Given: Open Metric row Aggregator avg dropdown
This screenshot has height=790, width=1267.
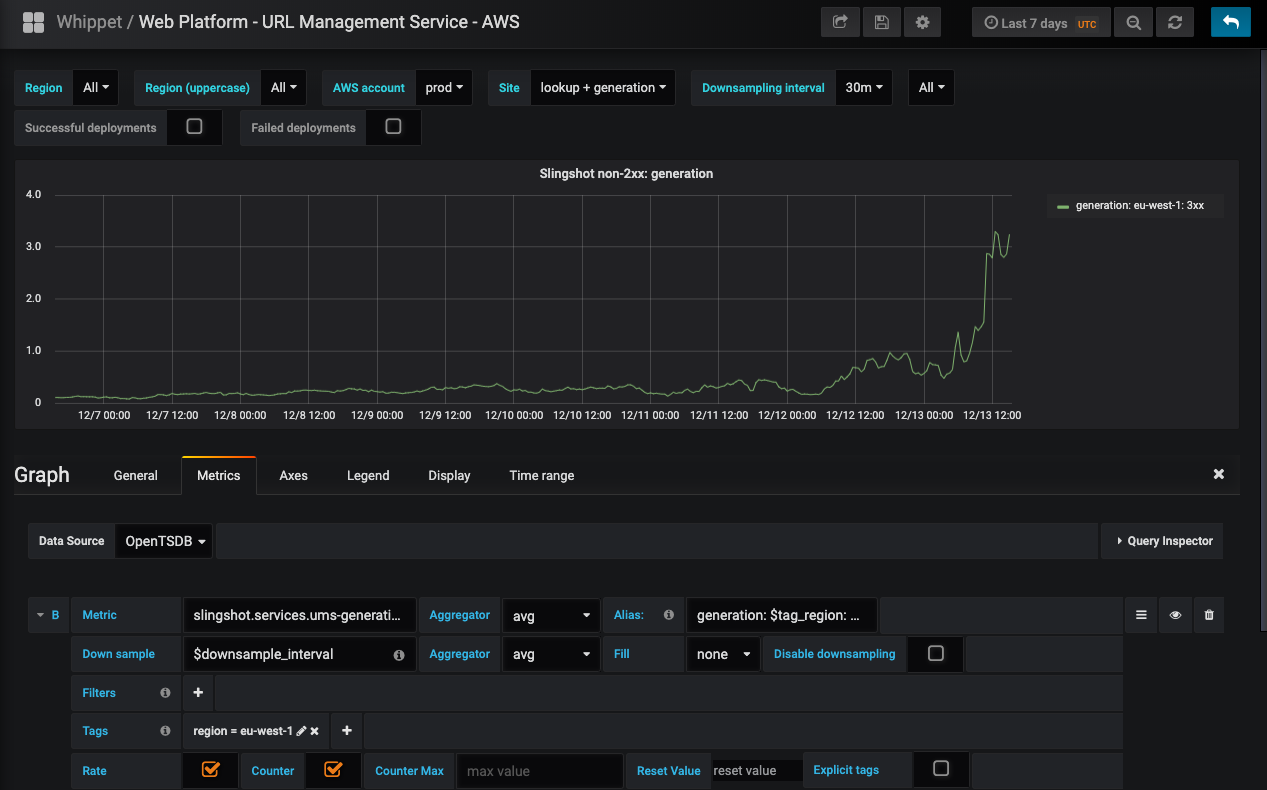Looking at the screenshot, I should pos(550,615).
